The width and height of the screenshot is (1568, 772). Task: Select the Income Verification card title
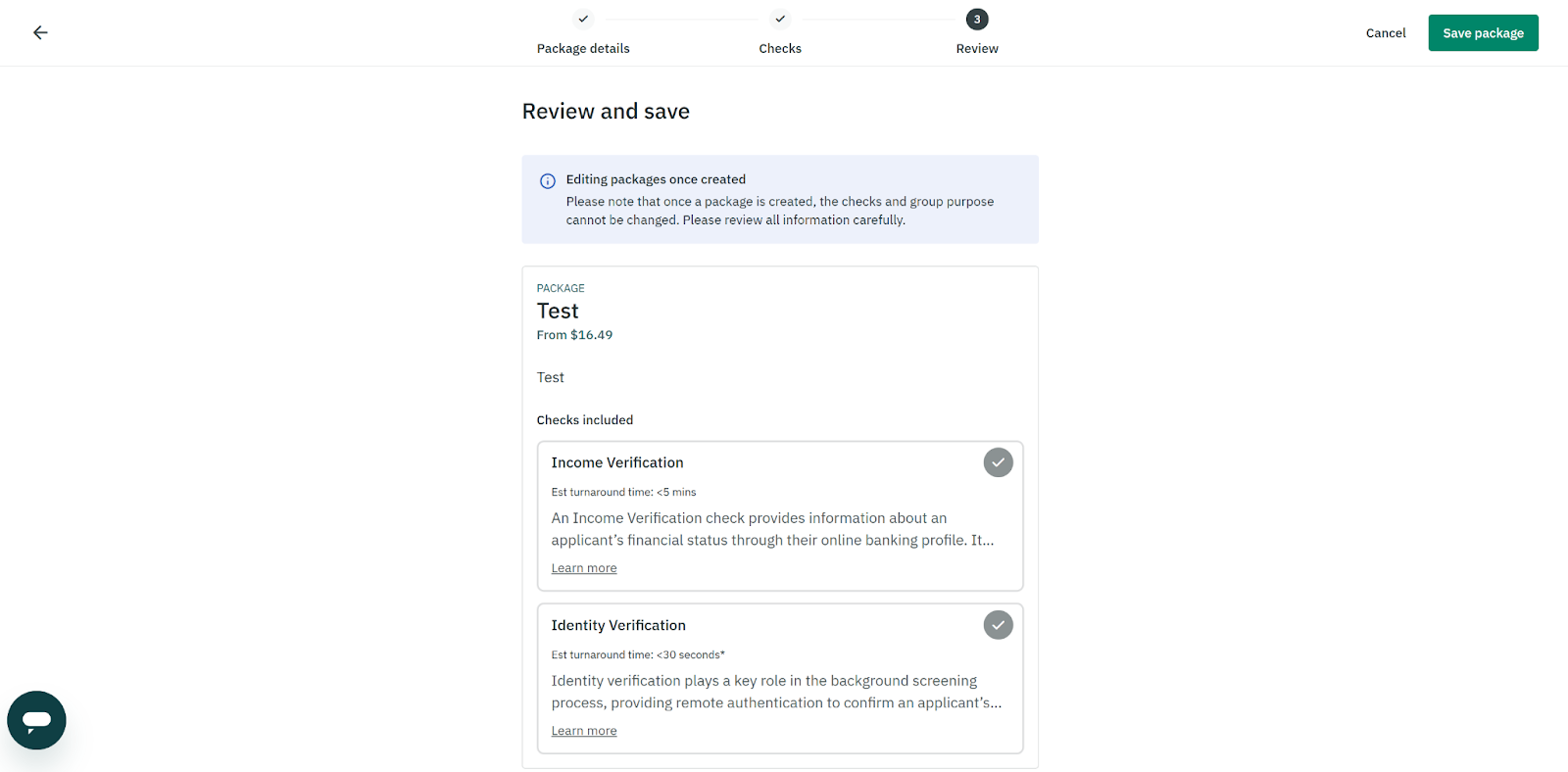(617, 462)
